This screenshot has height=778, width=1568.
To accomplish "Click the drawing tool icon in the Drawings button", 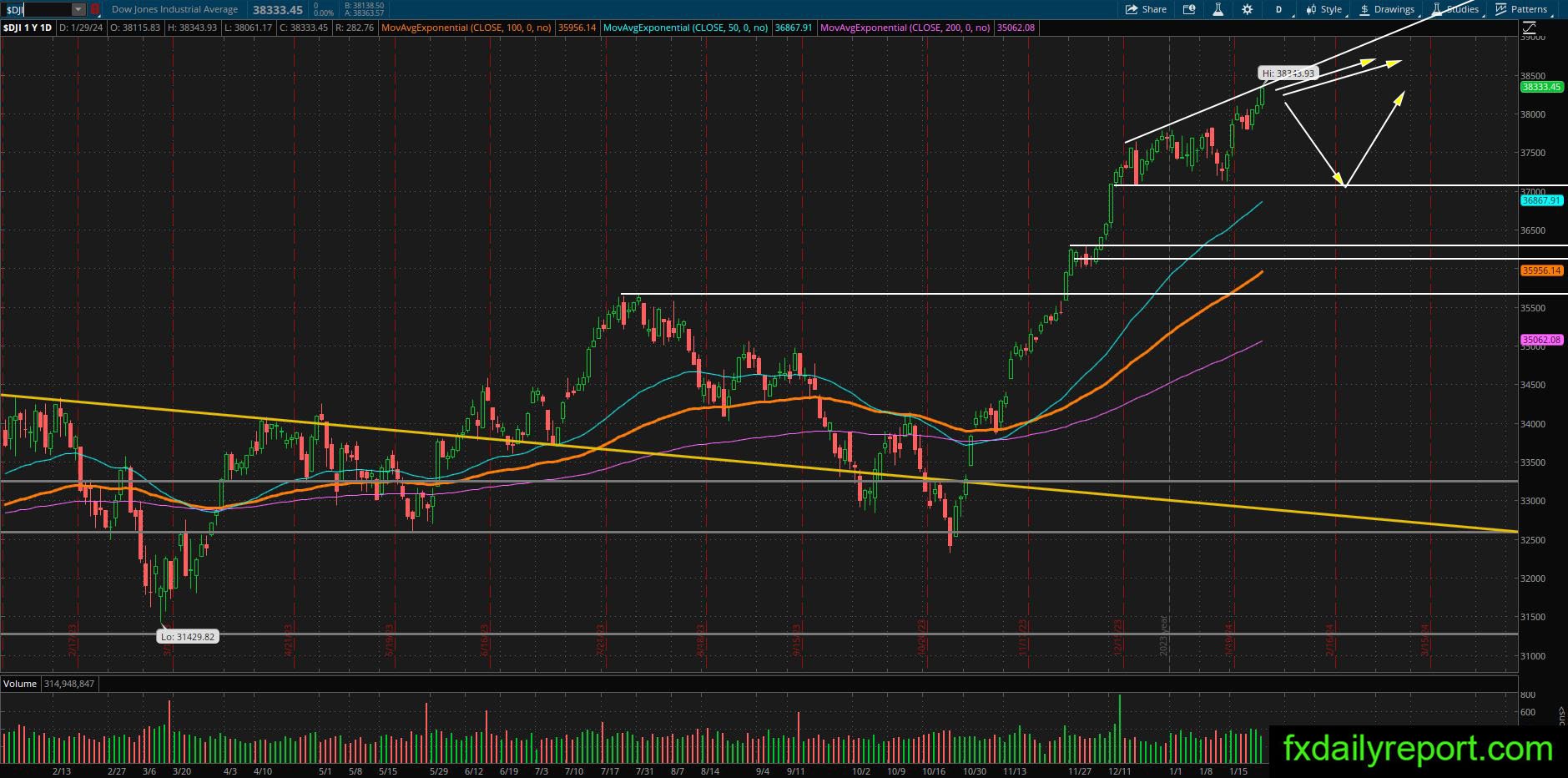I will pyautogui.click(x=1365, y=9).
